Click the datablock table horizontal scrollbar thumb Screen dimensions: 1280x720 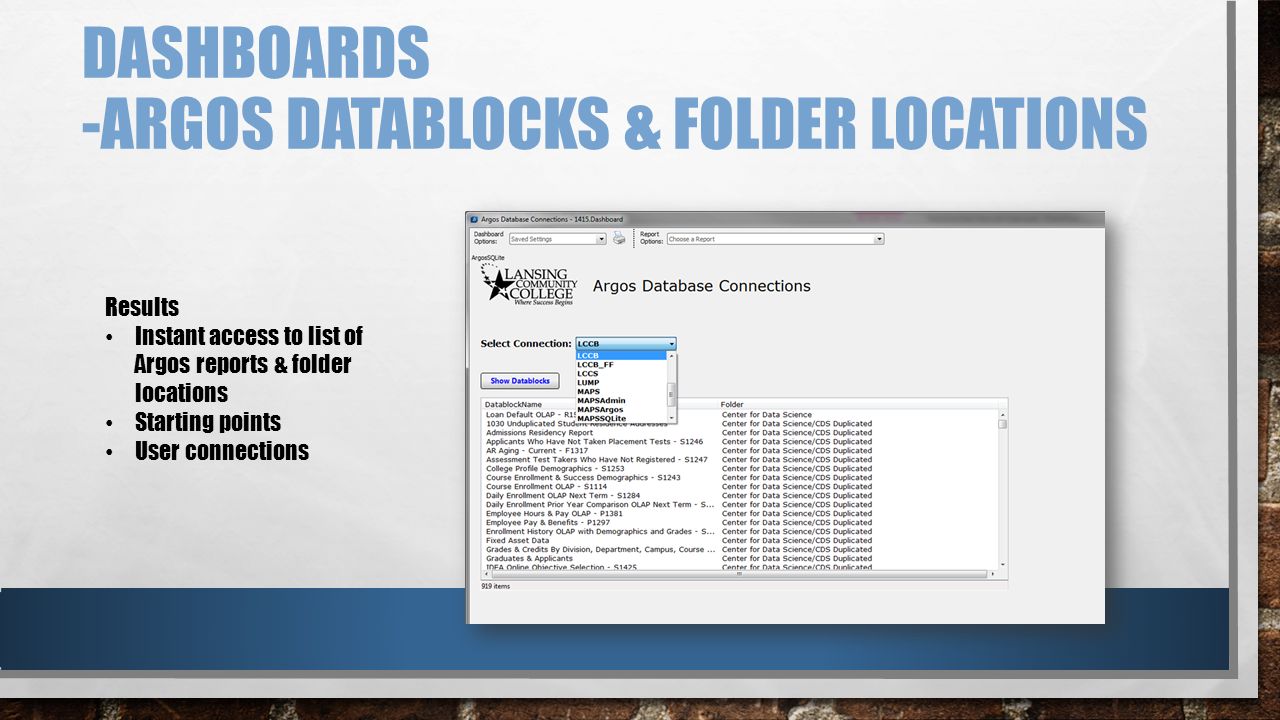tap(738, 574)
